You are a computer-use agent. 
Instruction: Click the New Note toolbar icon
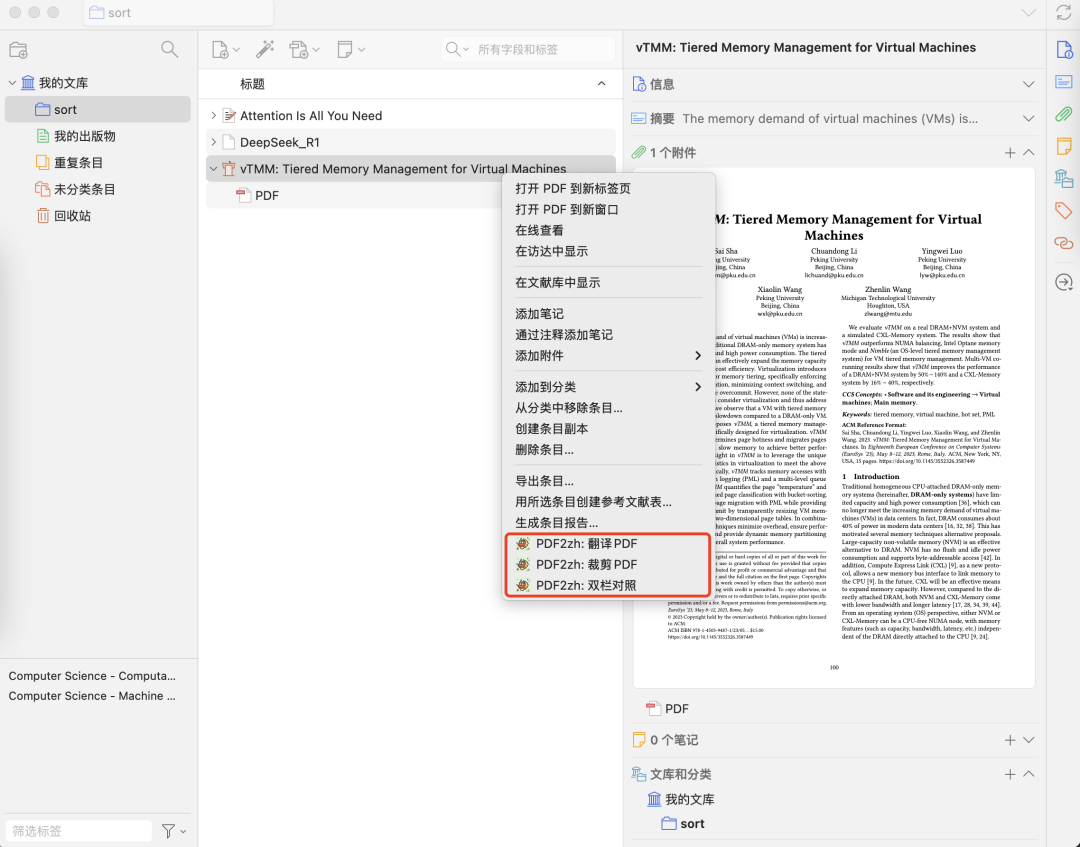(x=347, y=48)
